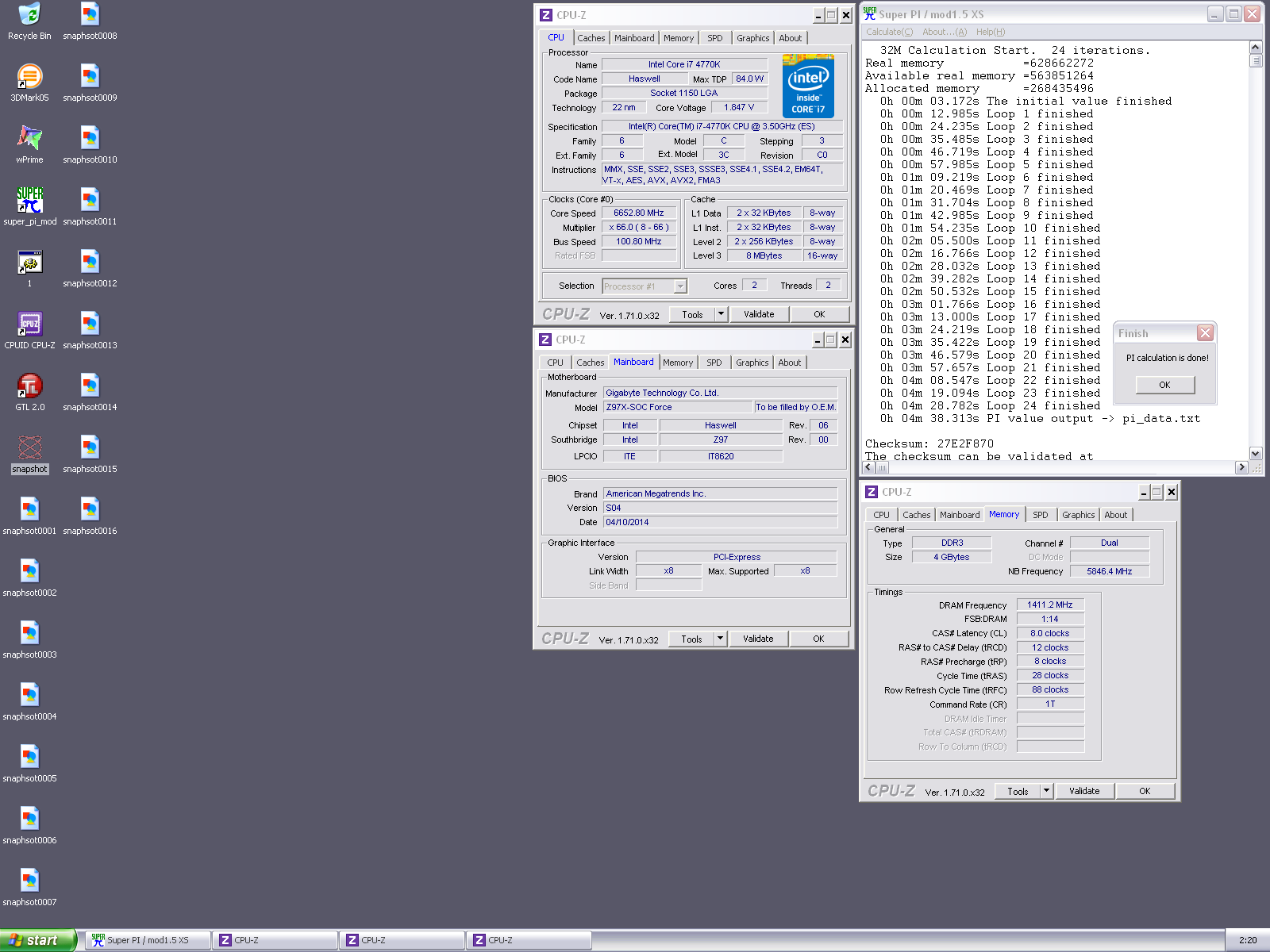Viewport: 1270px width, 952px height.
Task: Click Super PI vertical scrollbar down arrow
Action: coord(1255,454)
